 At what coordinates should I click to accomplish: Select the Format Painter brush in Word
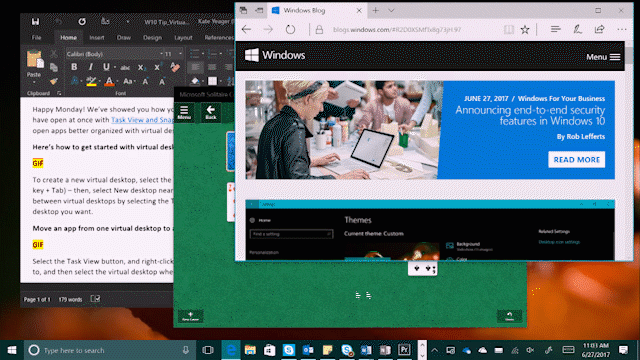pos(53,81)
